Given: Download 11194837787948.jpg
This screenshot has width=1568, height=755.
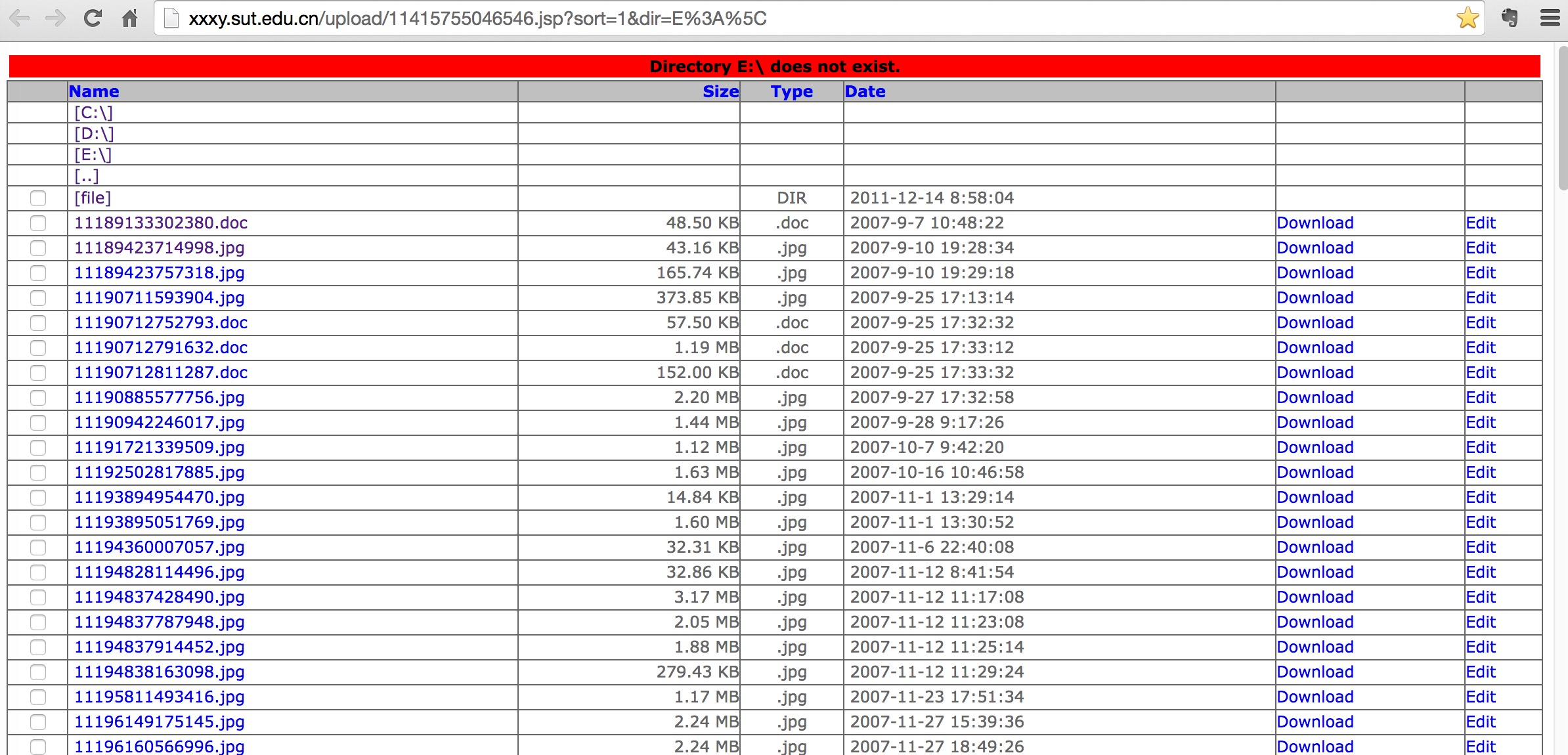Looking at the screenshot, I should point(1315,622).
